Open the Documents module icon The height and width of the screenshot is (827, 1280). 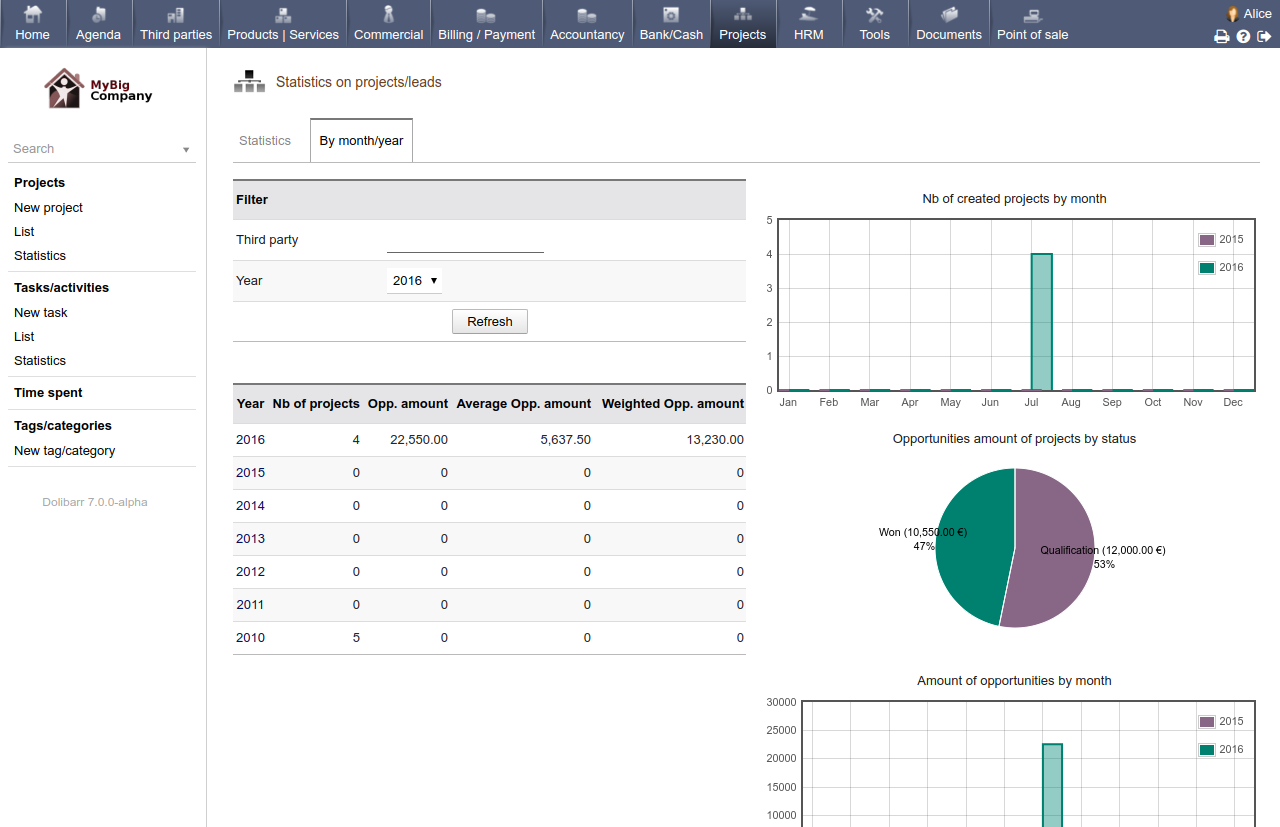click(949, 14)
